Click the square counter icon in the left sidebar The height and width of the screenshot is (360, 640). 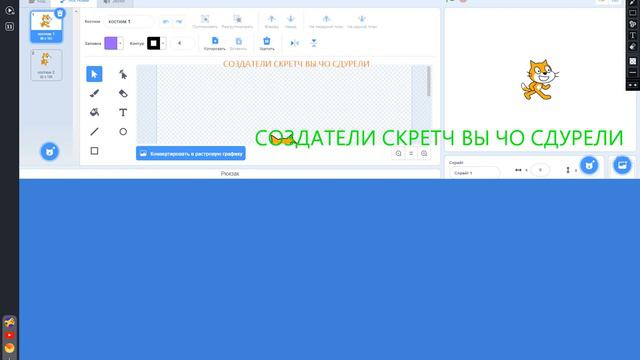coord(9,27)
